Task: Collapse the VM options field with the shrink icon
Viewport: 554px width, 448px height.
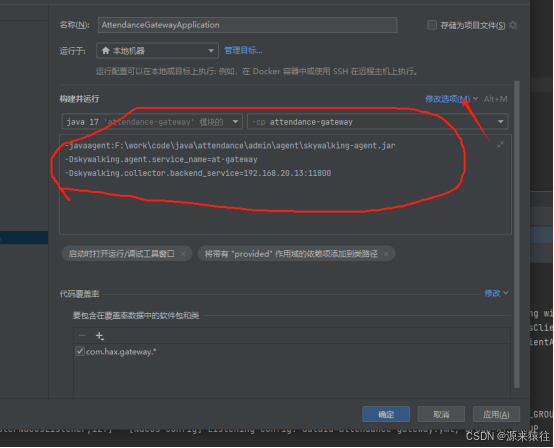Action: point(500,145)
